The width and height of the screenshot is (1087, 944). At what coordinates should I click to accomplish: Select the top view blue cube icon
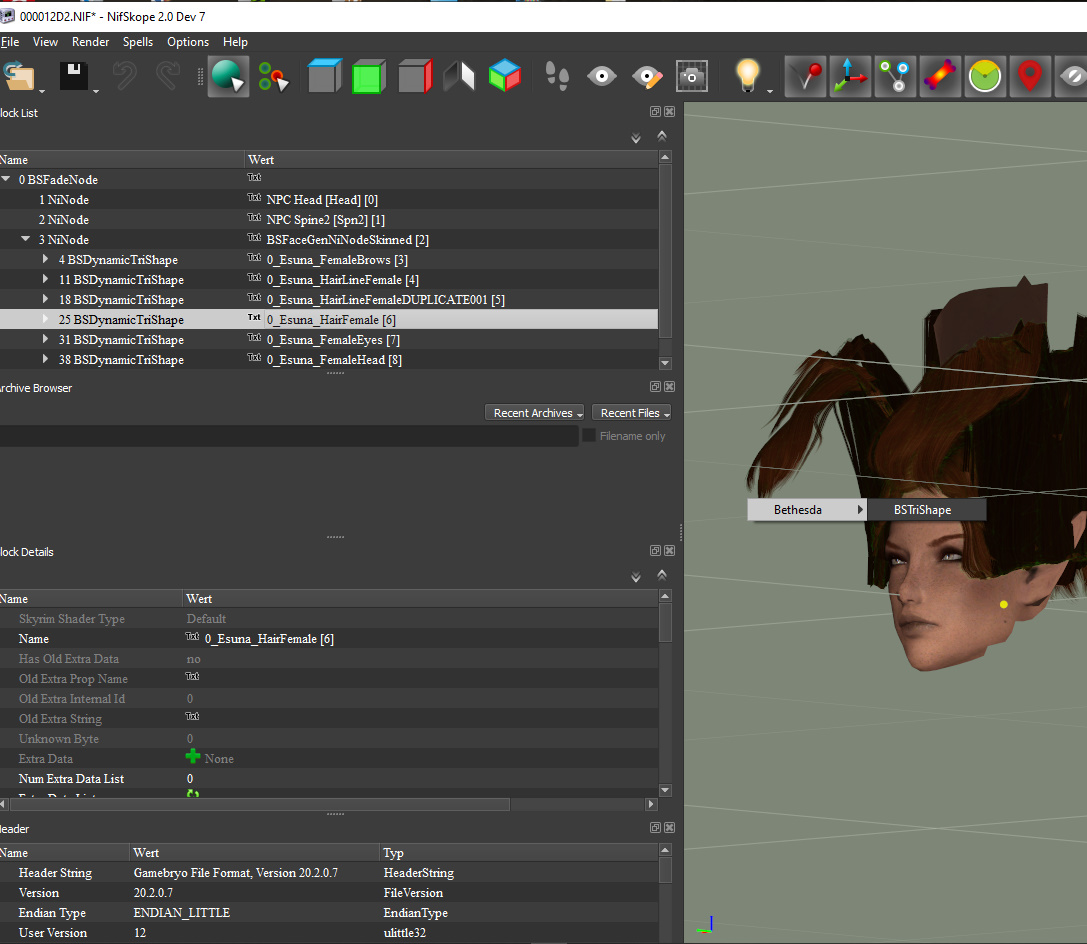pyautogui.click(x=324, y=76)
